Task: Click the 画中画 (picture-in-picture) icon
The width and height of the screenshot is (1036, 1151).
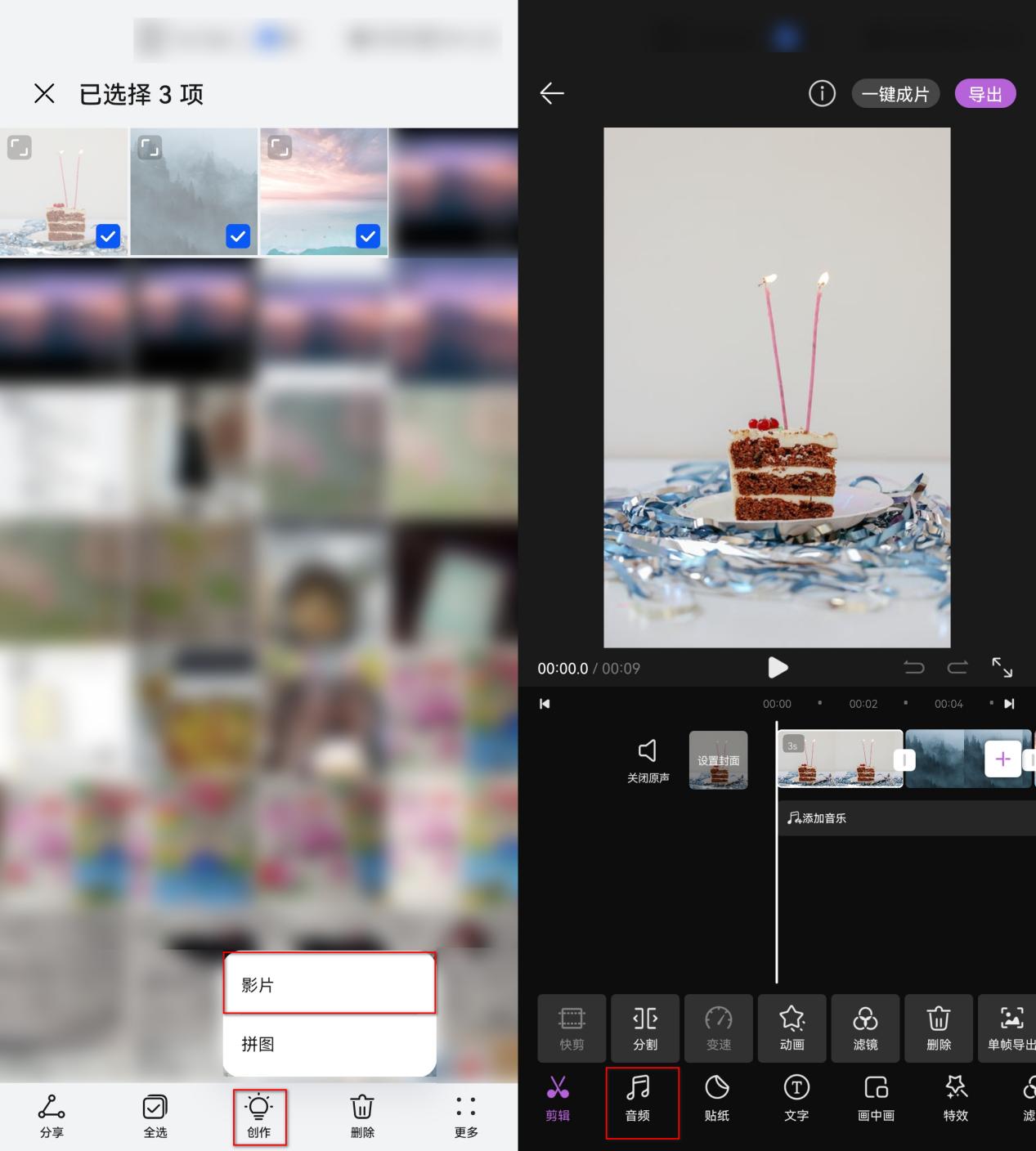Action: 875,1100
